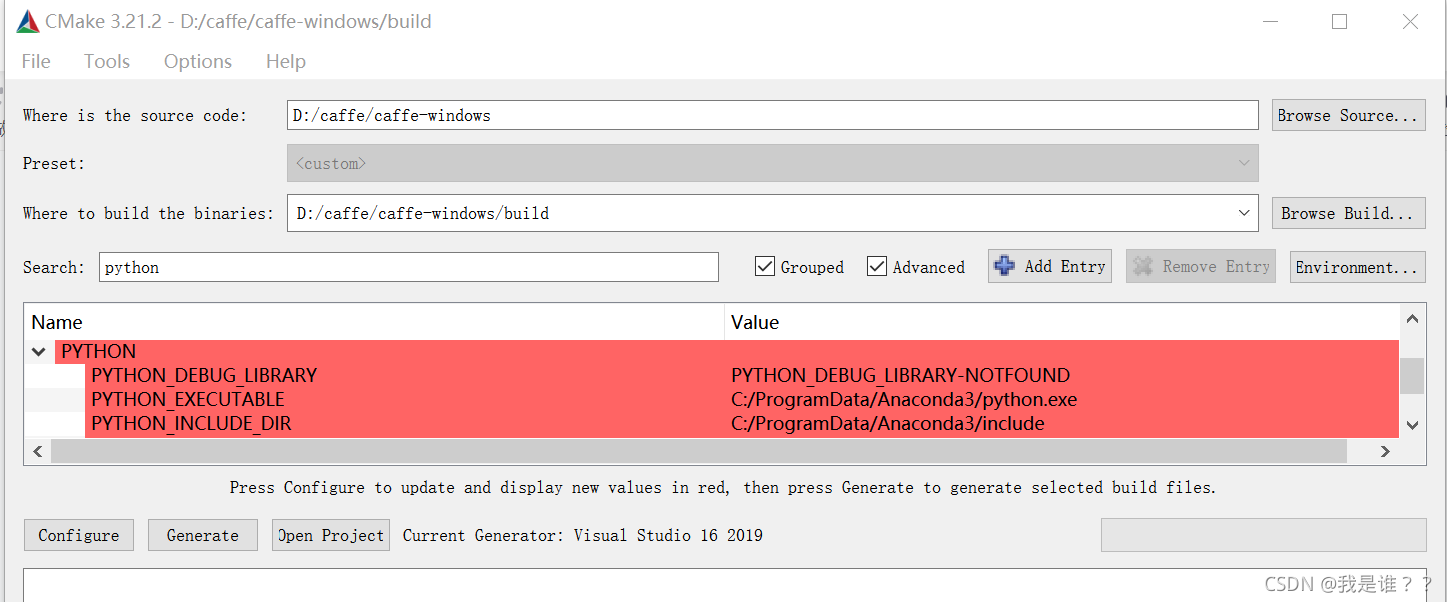Click the C:/ProgramData/Anaconda3/include value

[x=887, y=423]
